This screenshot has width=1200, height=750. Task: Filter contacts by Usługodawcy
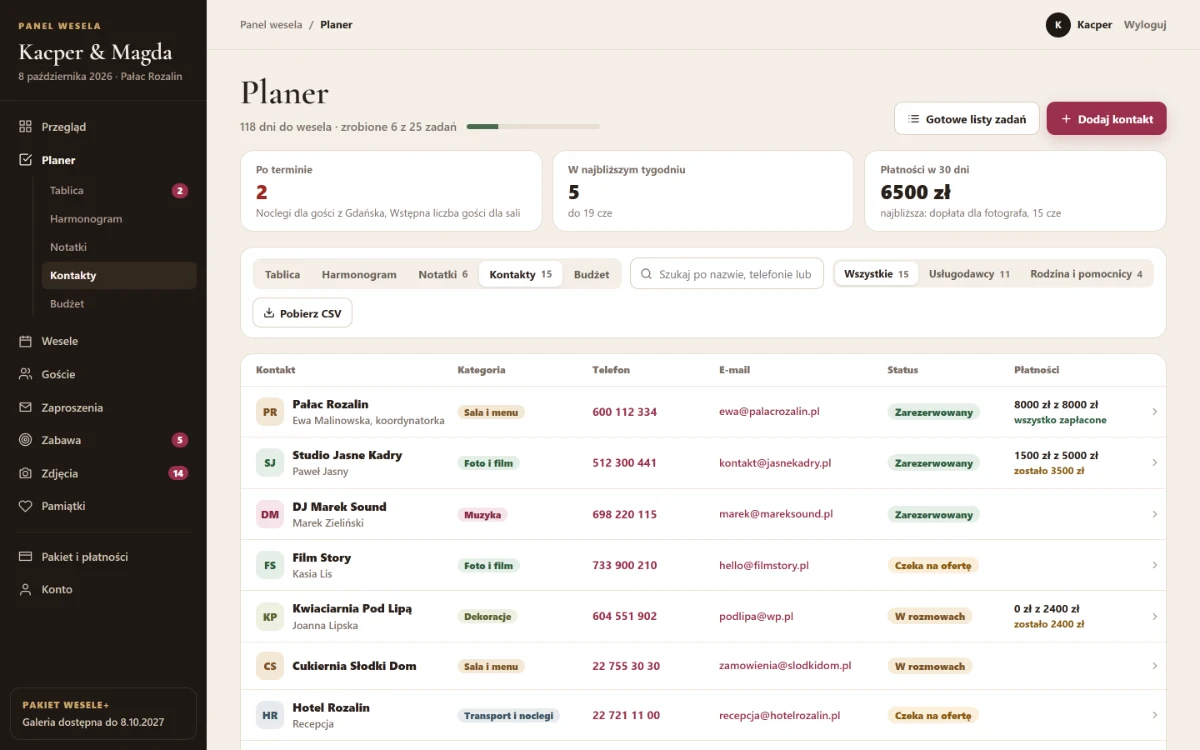point(969,274)
